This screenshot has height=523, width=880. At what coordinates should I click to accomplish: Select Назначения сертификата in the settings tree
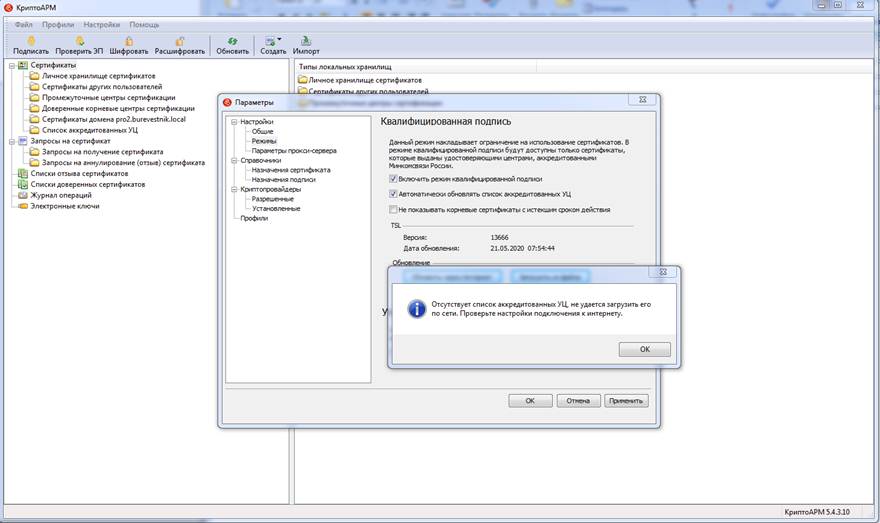pyautogui.click(x=291, y=169)
